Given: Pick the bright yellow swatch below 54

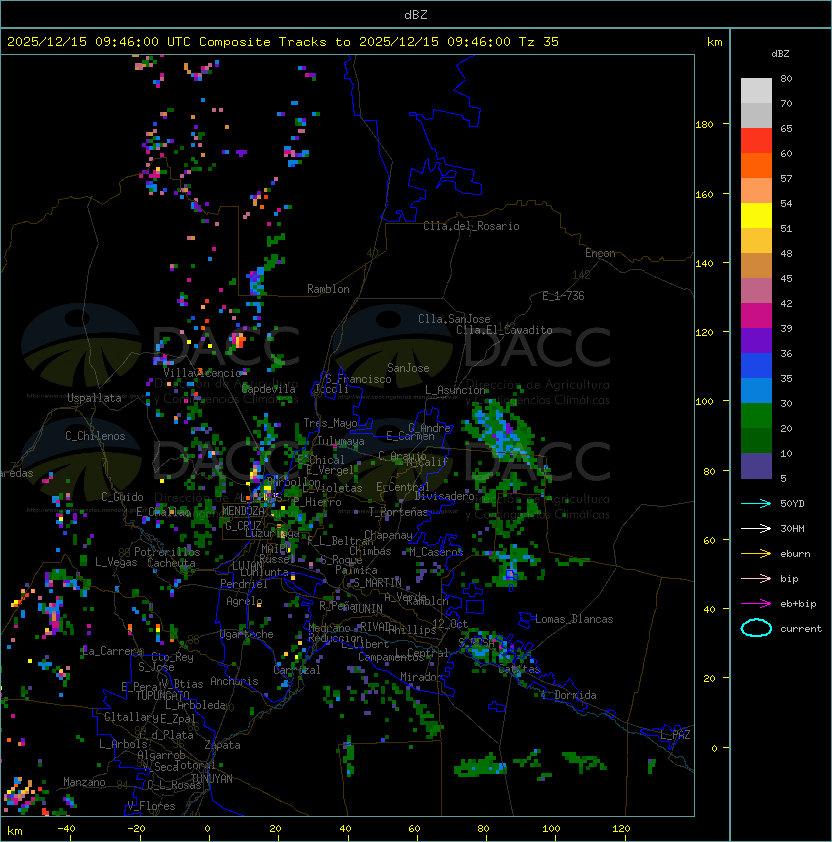Looking at the screenshot, I should [756, 216].
